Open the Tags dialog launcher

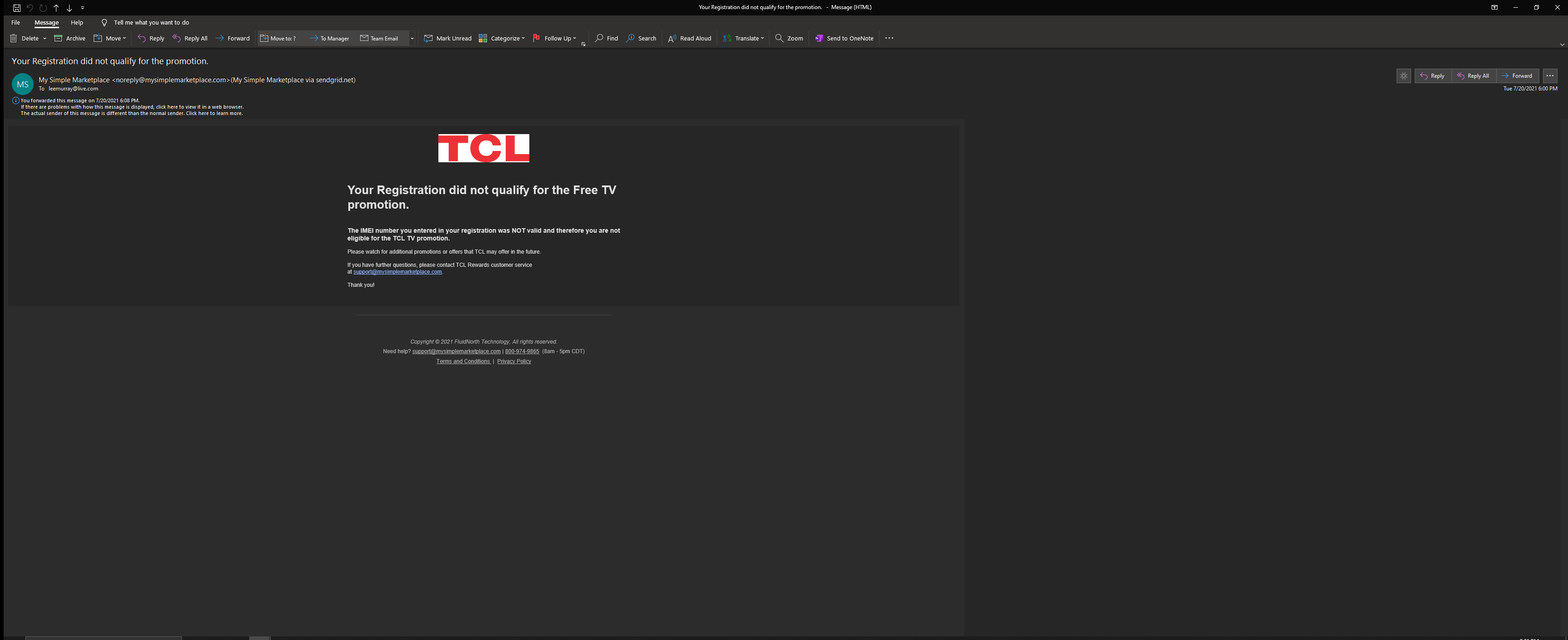point(583,44)
